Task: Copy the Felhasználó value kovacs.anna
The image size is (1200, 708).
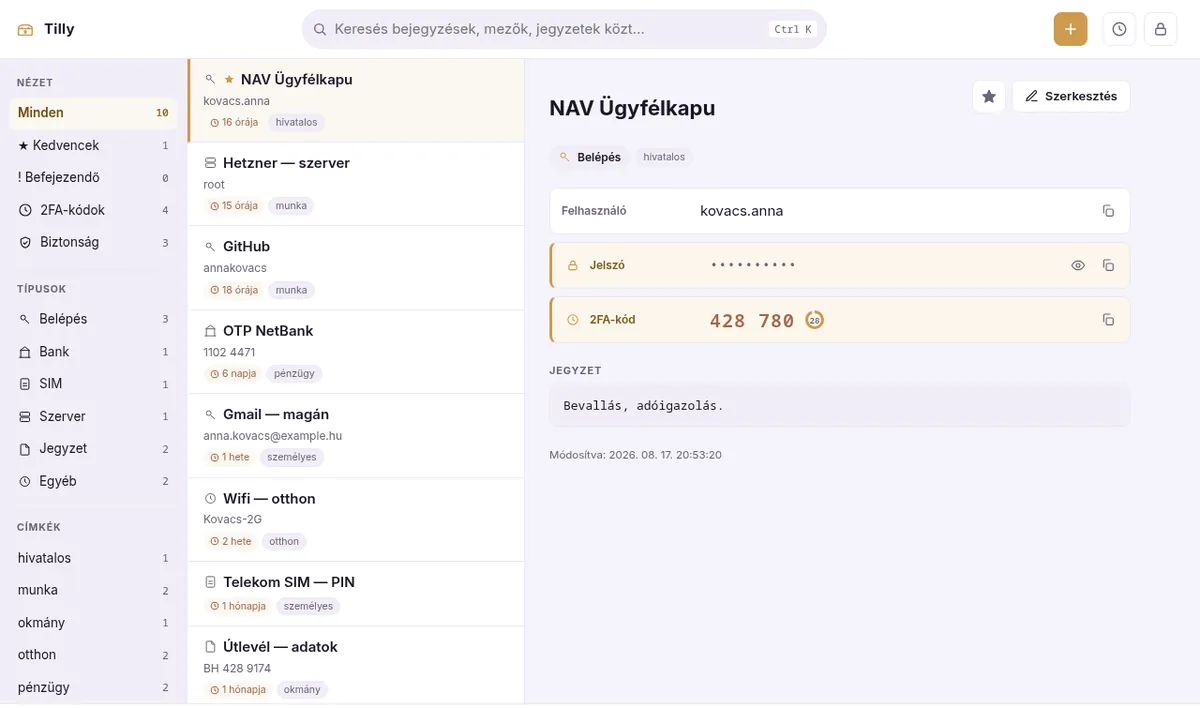Action: pos(1108,211)
